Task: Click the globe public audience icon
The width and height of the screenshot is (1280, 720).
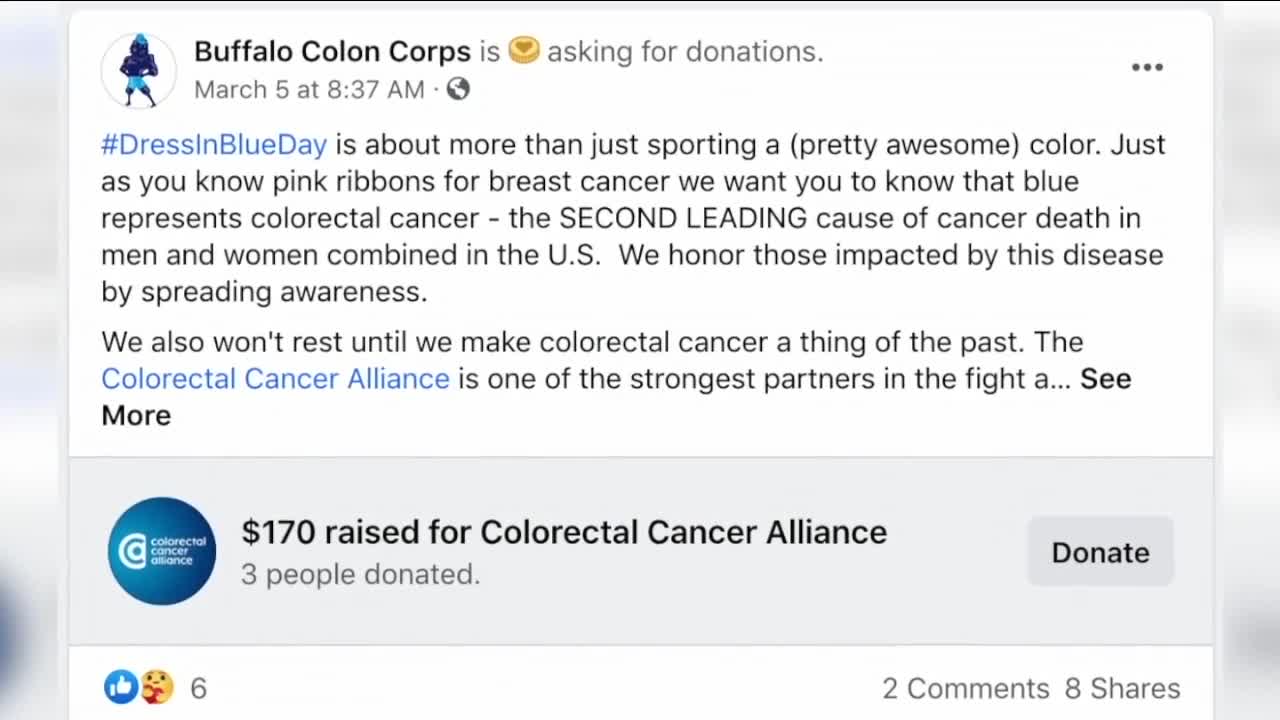Action: (458, 89)
